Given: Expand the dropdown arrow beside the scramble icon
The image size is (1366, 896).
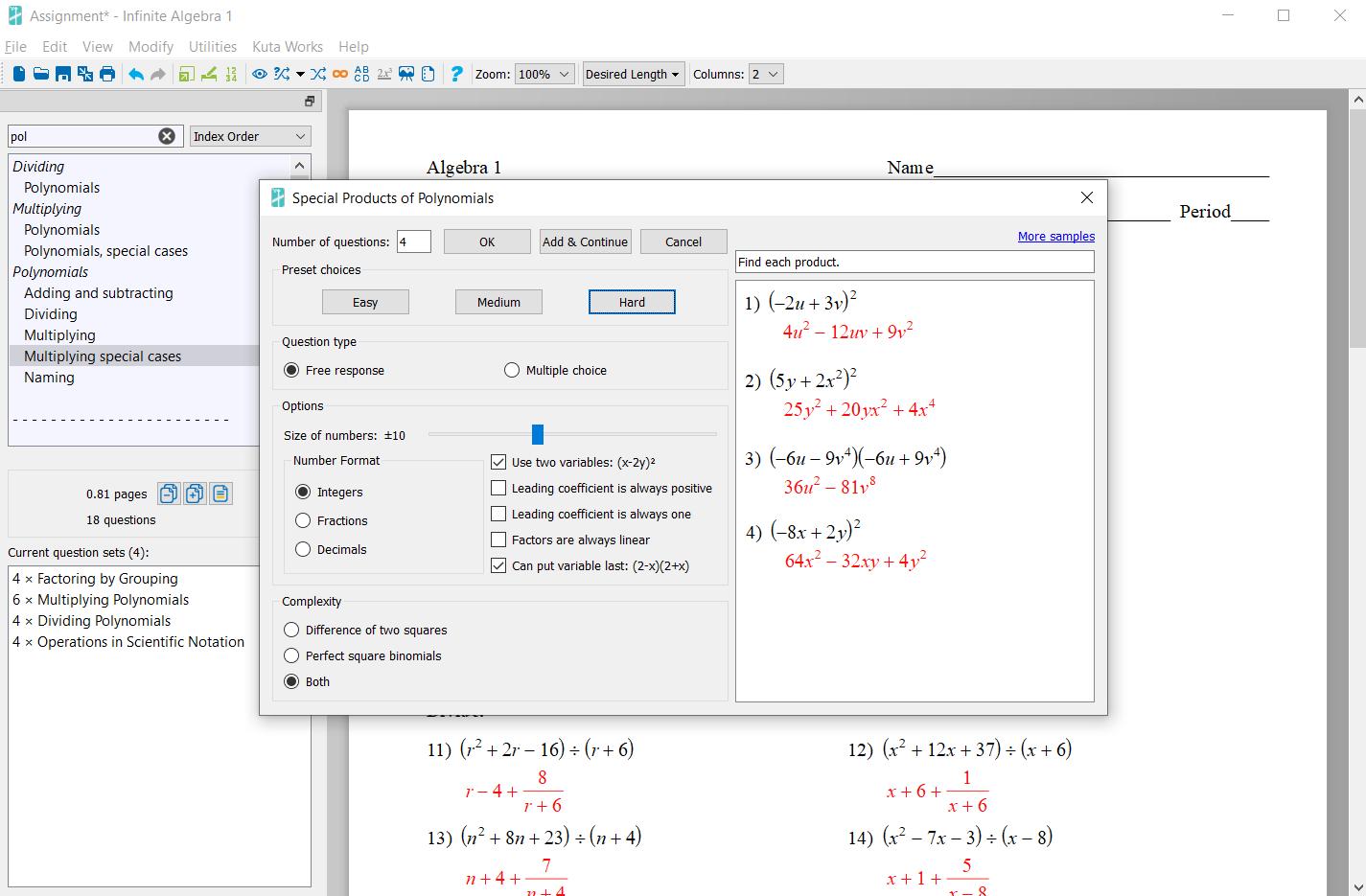Looking at the screenshot, I should tap(300, 74).
